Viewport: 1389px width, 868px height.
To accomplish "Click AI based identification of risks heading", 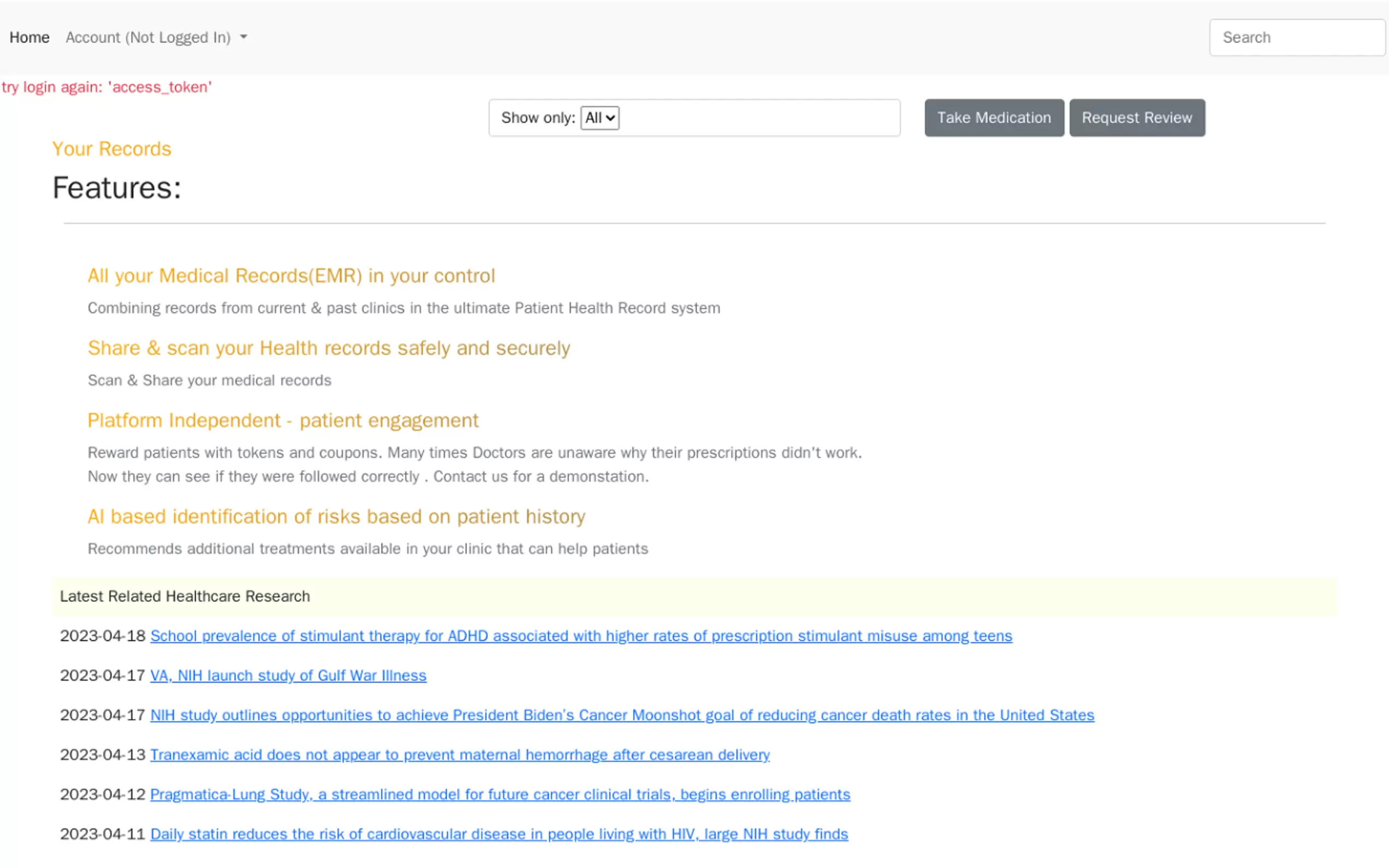I will pos(336,516).
